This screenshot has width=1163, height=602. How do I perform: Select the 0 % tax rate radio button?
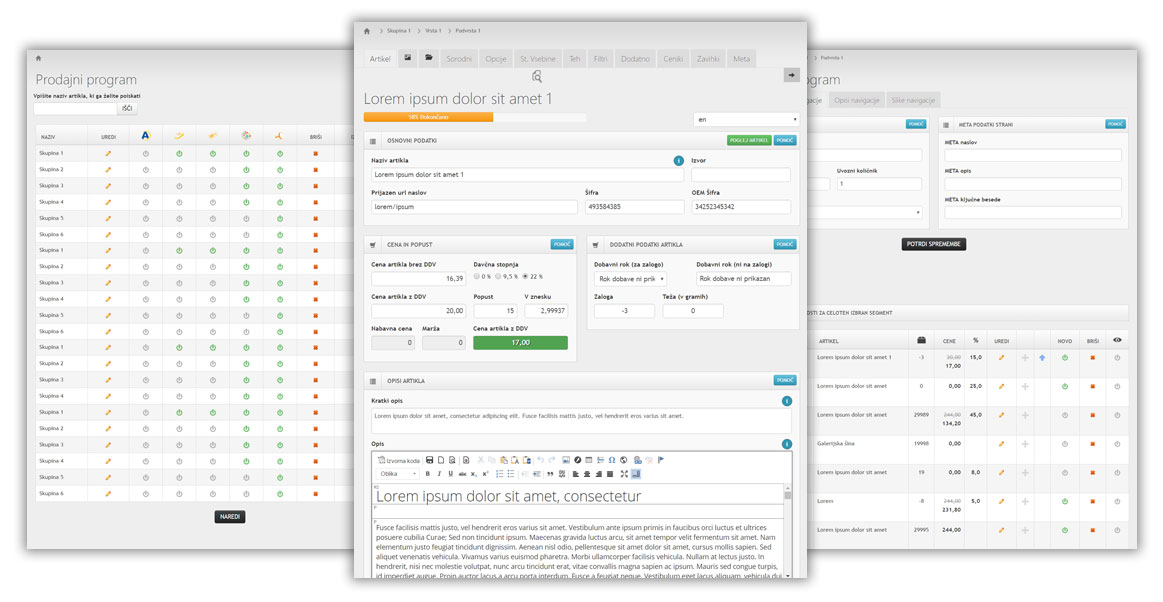click(477, 277)
